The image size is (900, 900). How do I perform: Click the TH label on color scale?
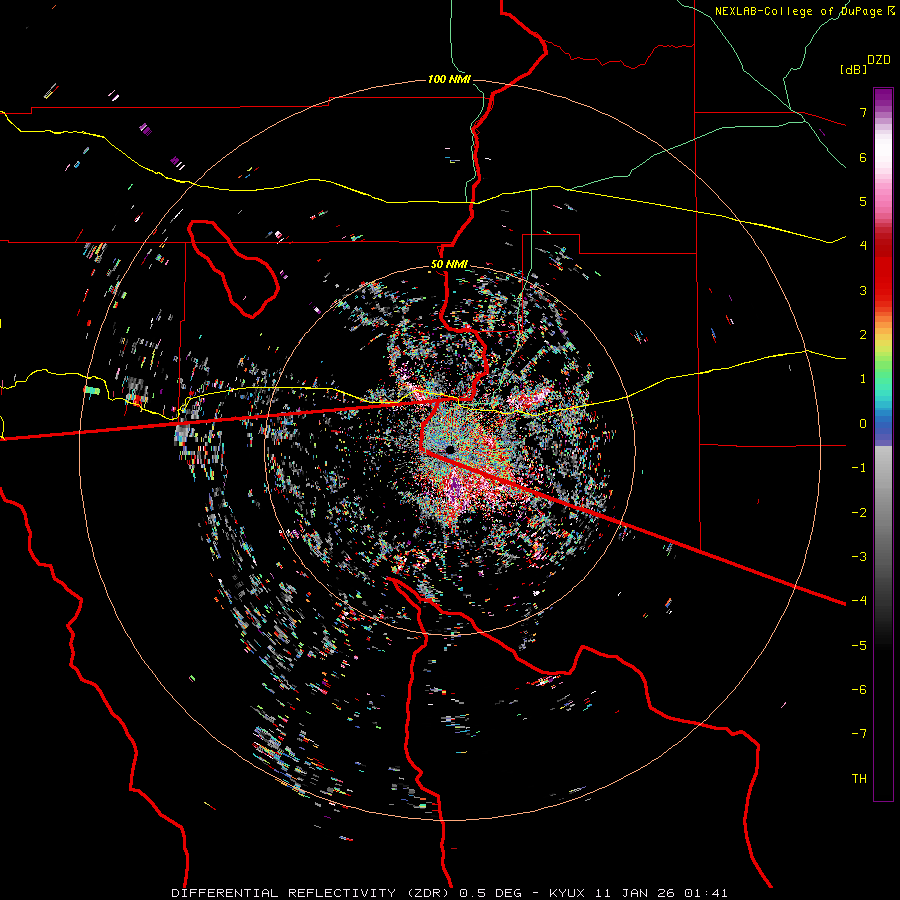tap(859, 779)
